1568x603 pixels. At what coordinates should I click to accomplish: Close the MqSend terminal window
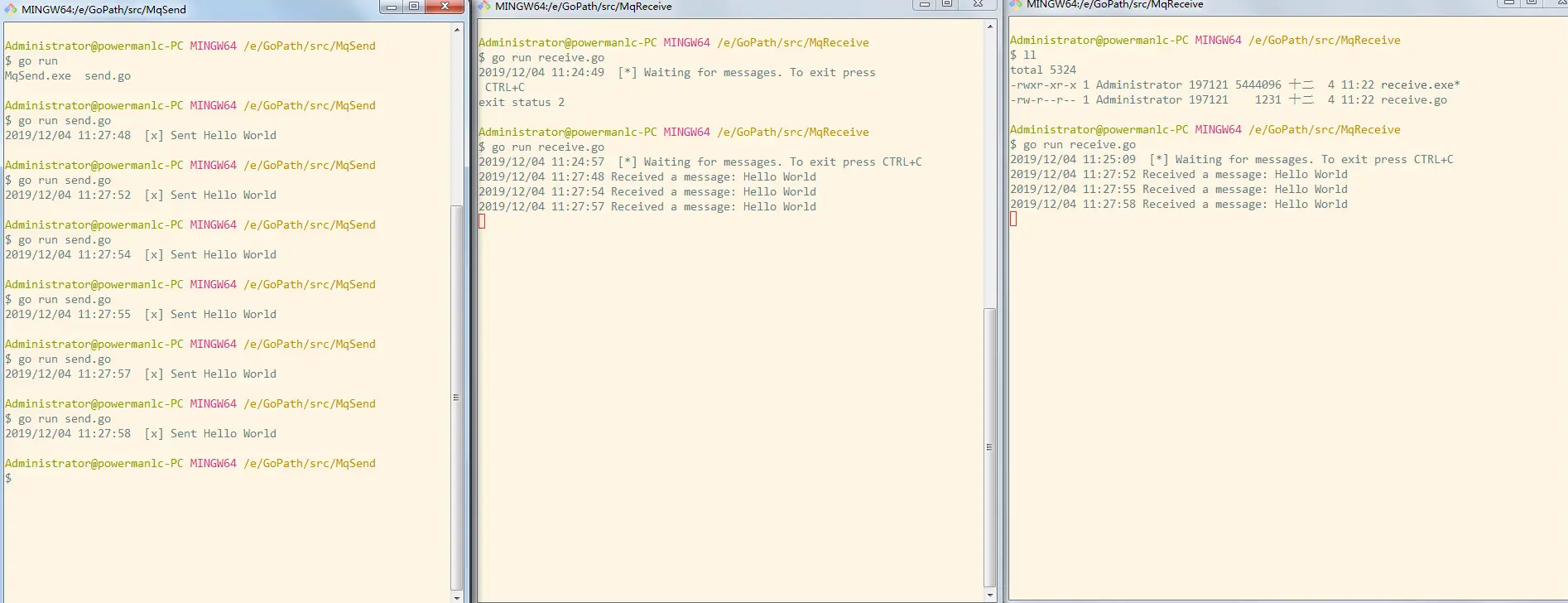(x=445, y=7)
